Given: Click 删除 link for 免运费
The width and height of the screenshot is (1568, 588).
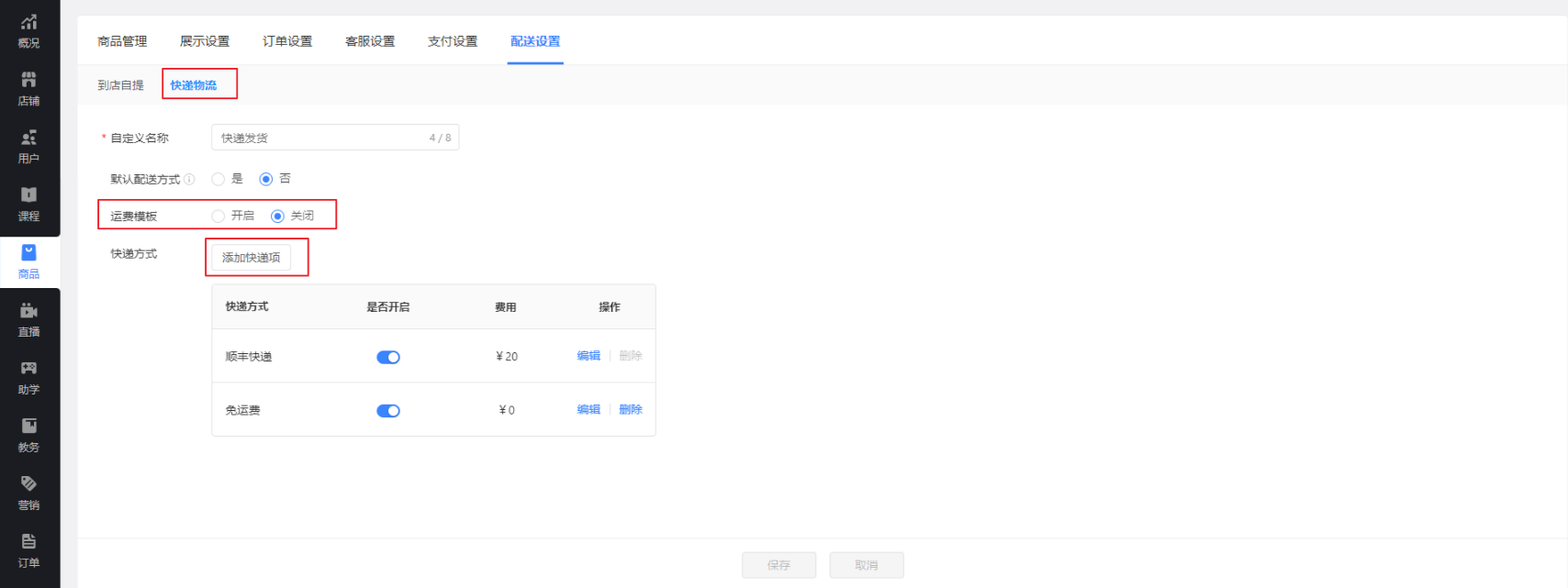Looking at the screenshot, I should [631, 410].
